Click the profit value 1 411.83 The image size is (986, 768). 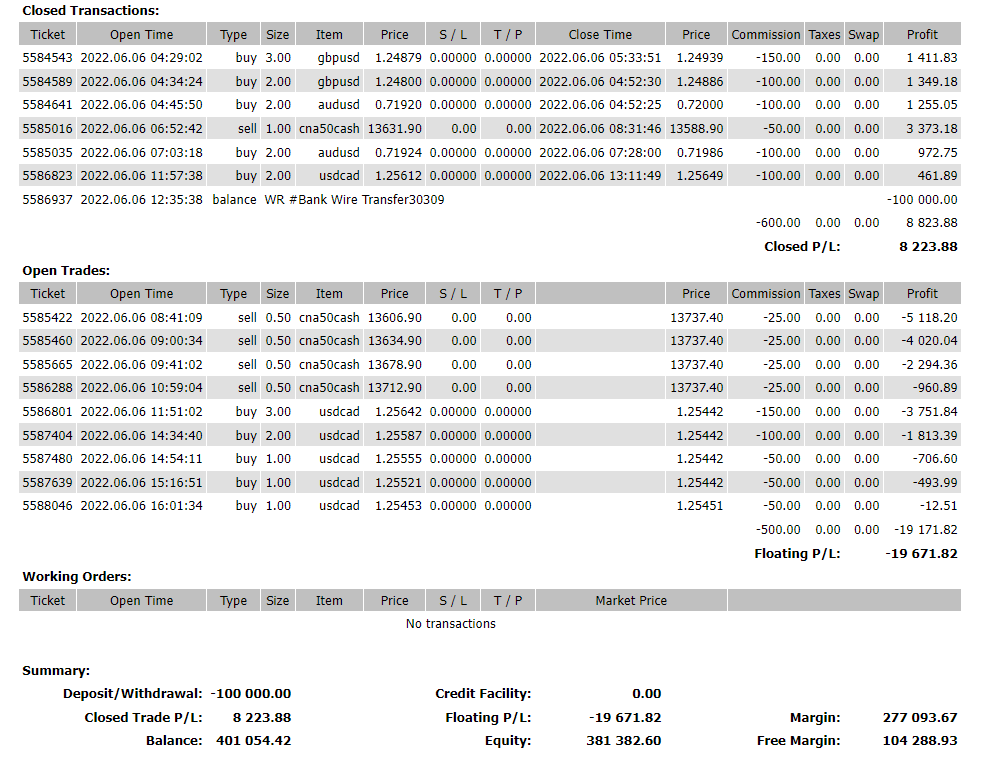pyautogui.click(x=931, y=58)
